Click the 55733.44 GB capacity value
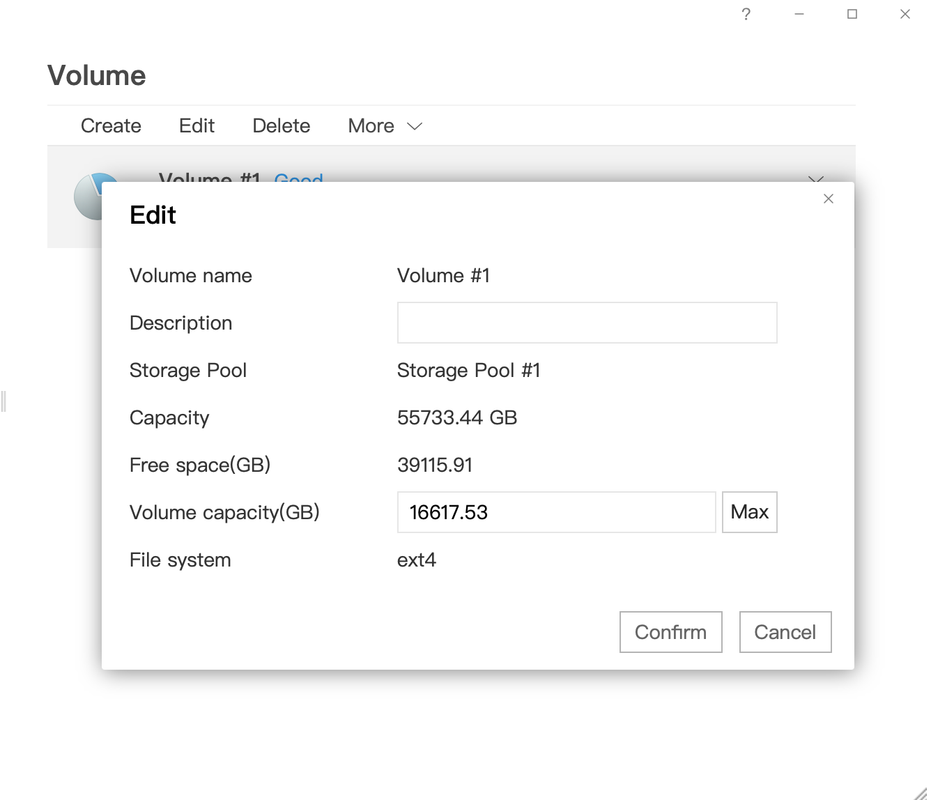The image size is (931, 800). tap(457, 418)
